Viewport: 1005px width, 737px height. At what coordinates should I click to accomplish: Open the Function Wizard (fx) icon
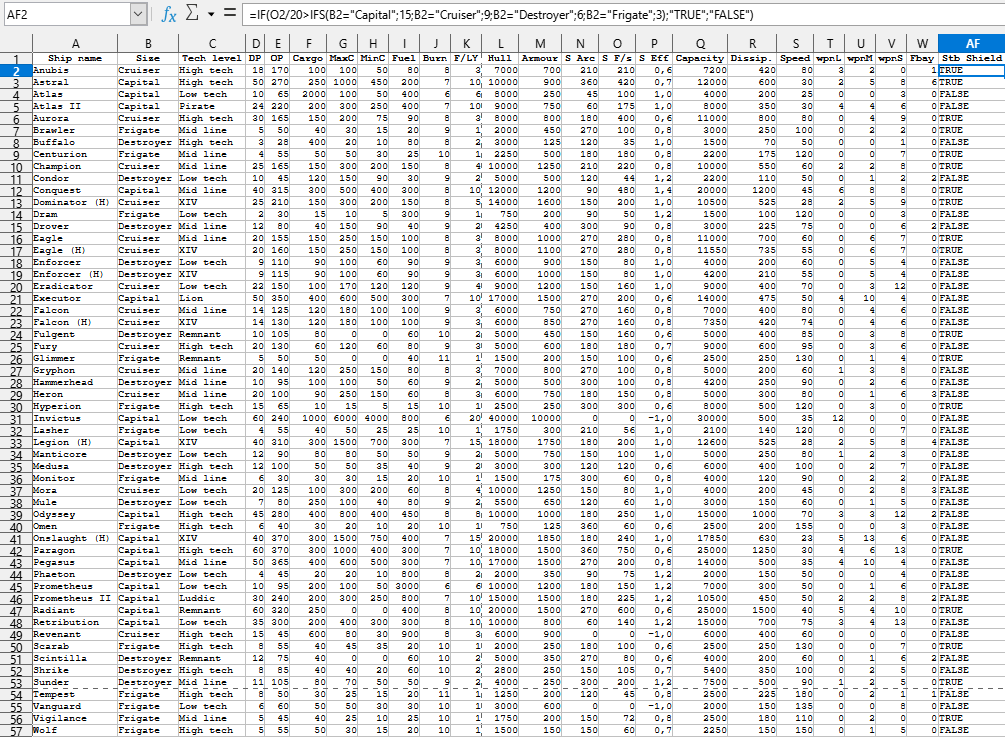169,14
